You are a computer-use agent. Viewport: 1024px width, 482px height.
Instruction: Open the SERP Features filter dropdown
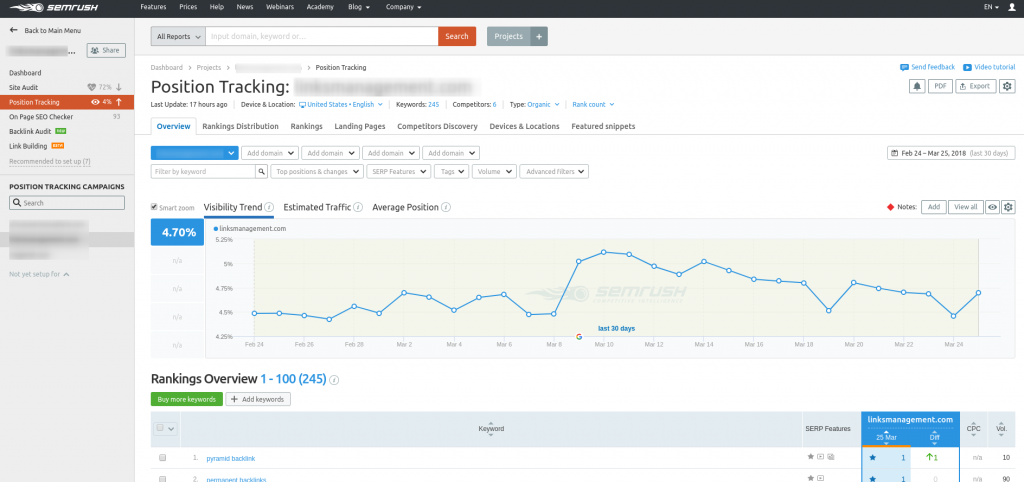398,171
